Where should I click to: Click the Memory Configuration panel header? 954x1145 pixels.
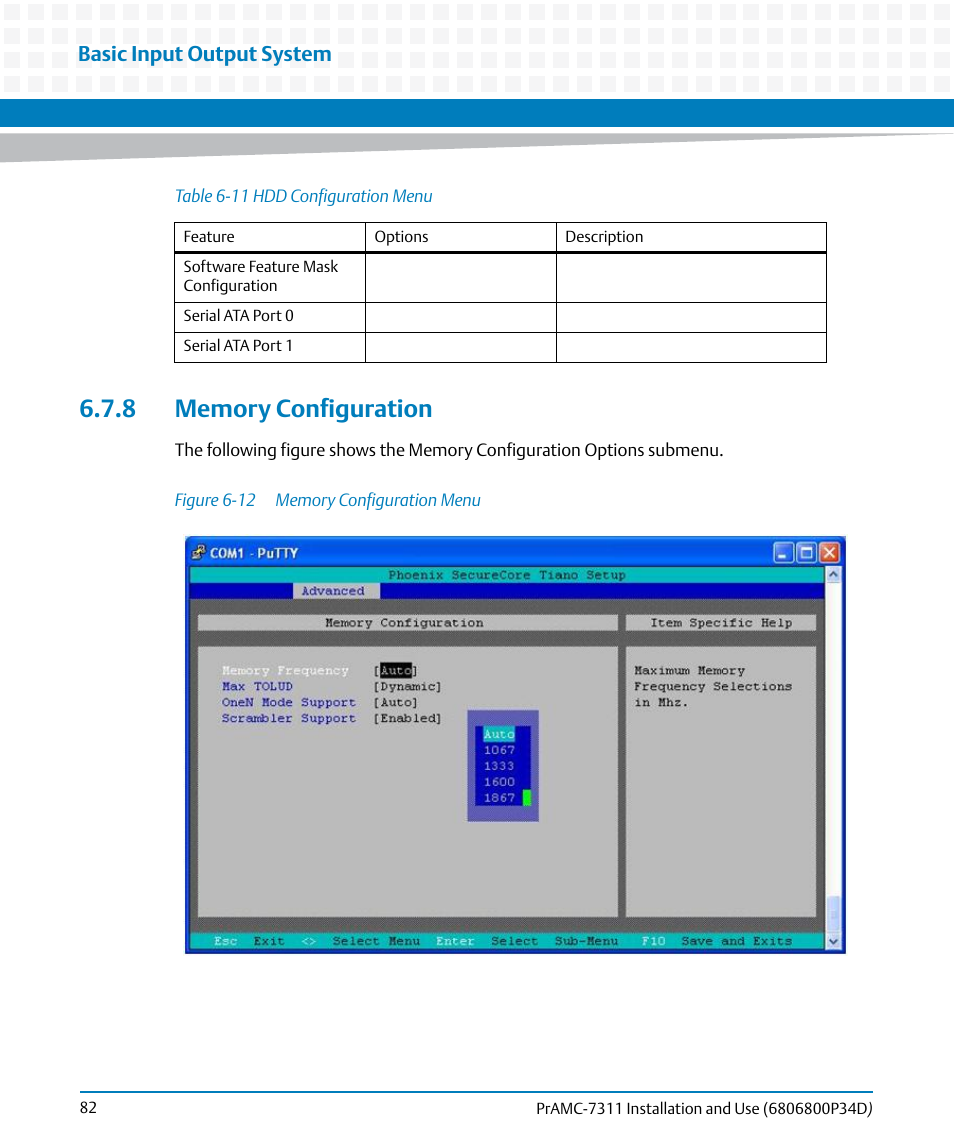[x=407, y=623]
